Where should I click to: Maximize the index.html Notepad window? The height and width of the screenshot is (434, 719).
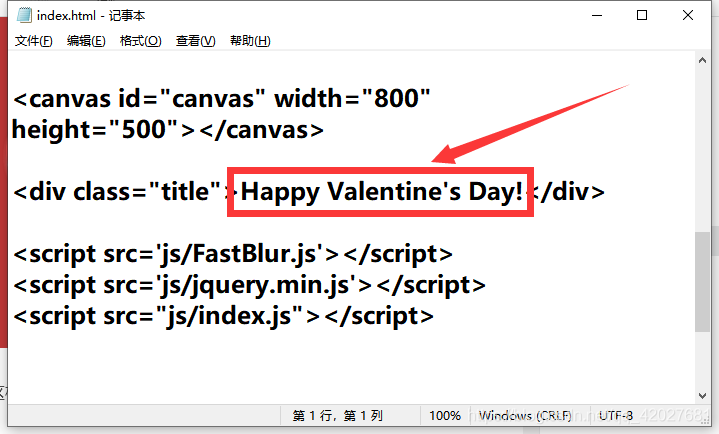pos(642,16)
